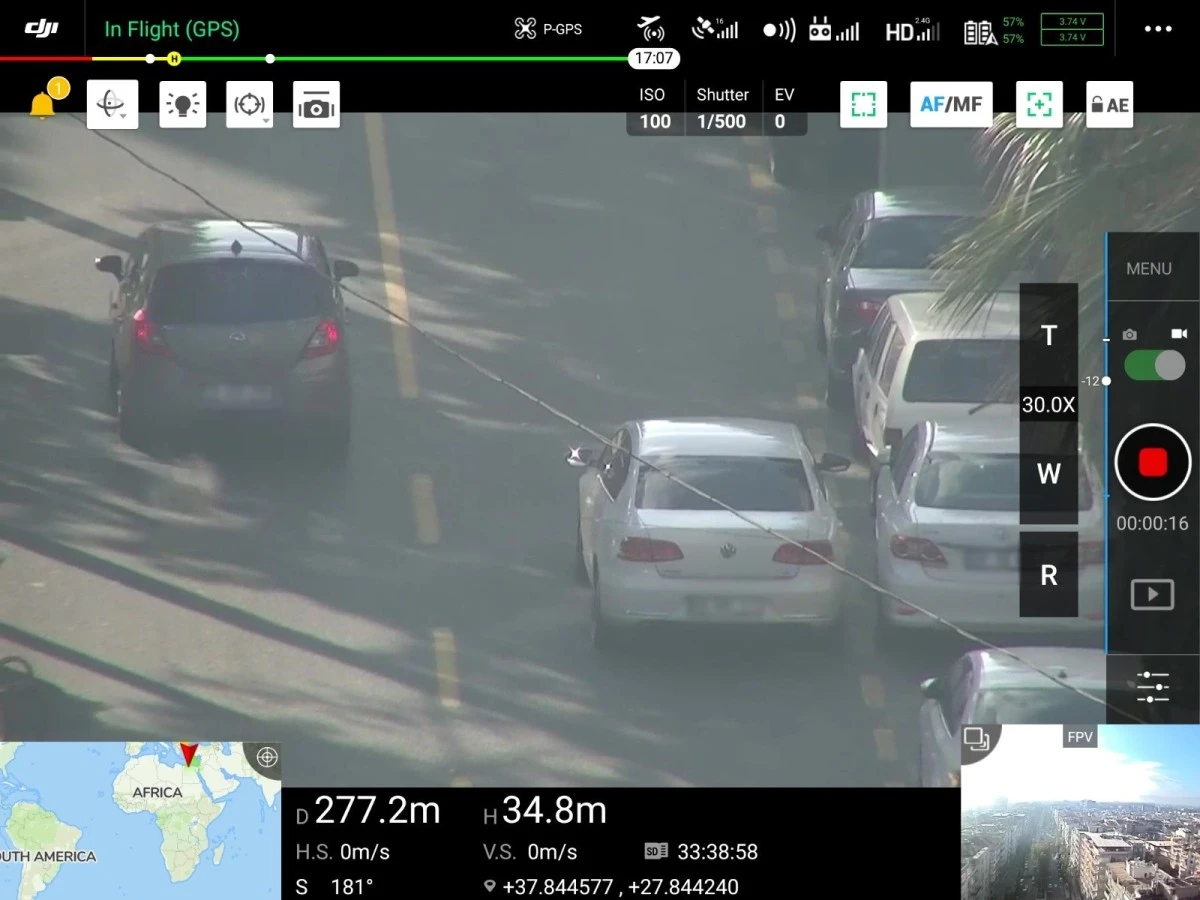Viewport: 1200px width, 900px height.
Task: Open P-GPS flight mode status
Action: coord(548,29)
